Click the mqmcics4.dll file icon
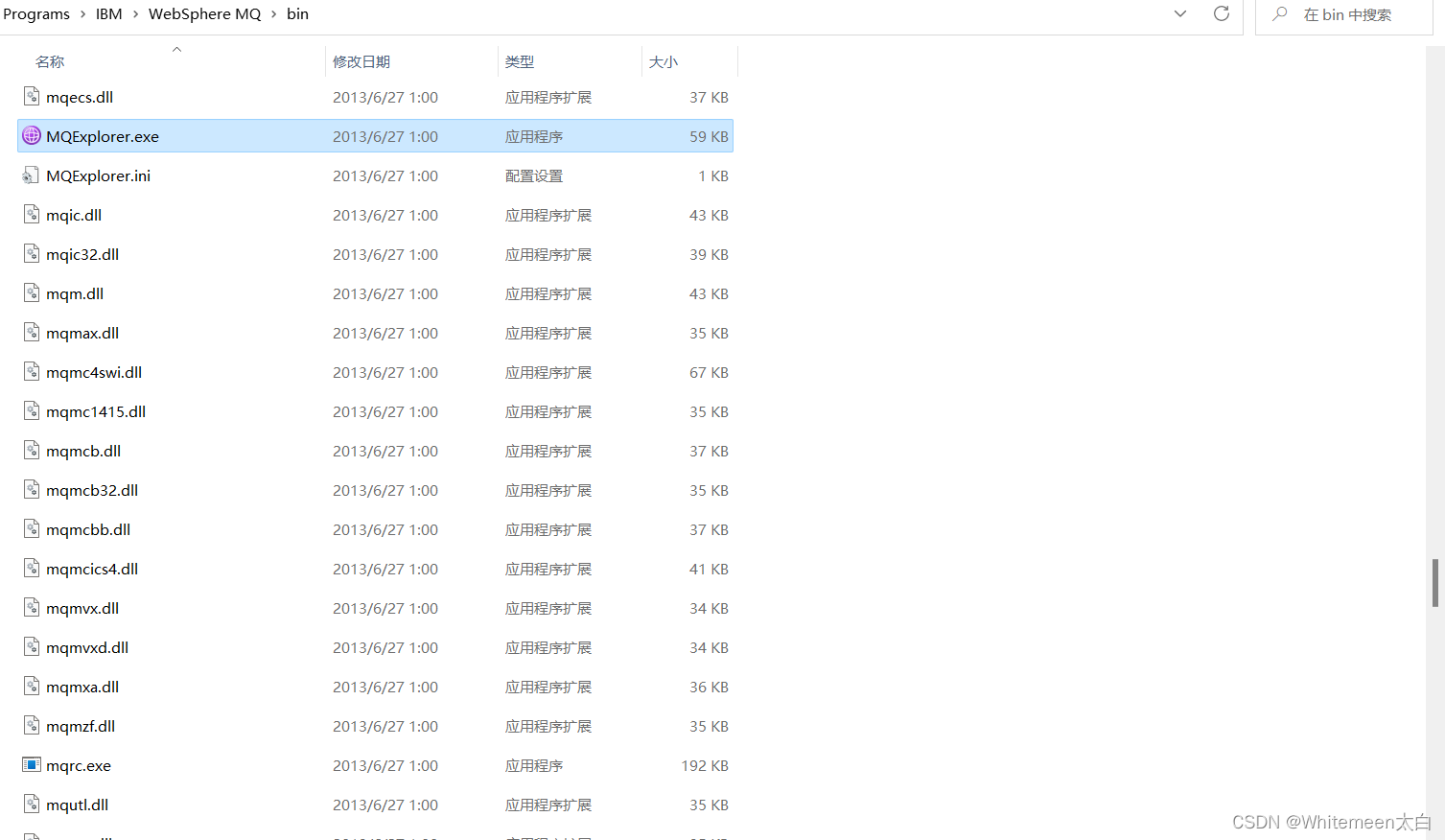 32,569
